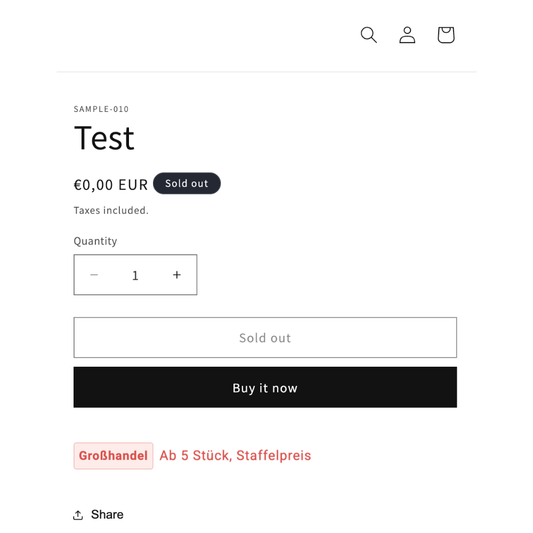Click the header divider line area
The height and width of the screenshot is (533, 533).
(266, 72)
